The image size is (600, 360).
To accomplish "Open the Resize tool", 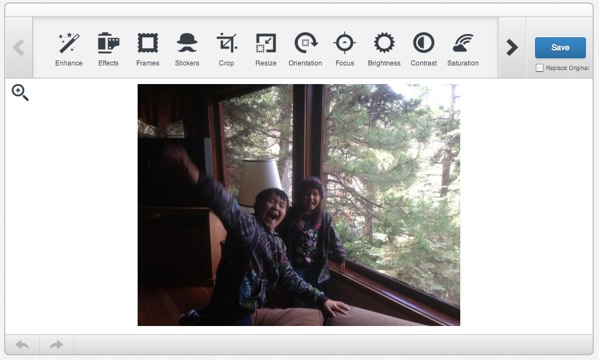I will tap(266, 49).
